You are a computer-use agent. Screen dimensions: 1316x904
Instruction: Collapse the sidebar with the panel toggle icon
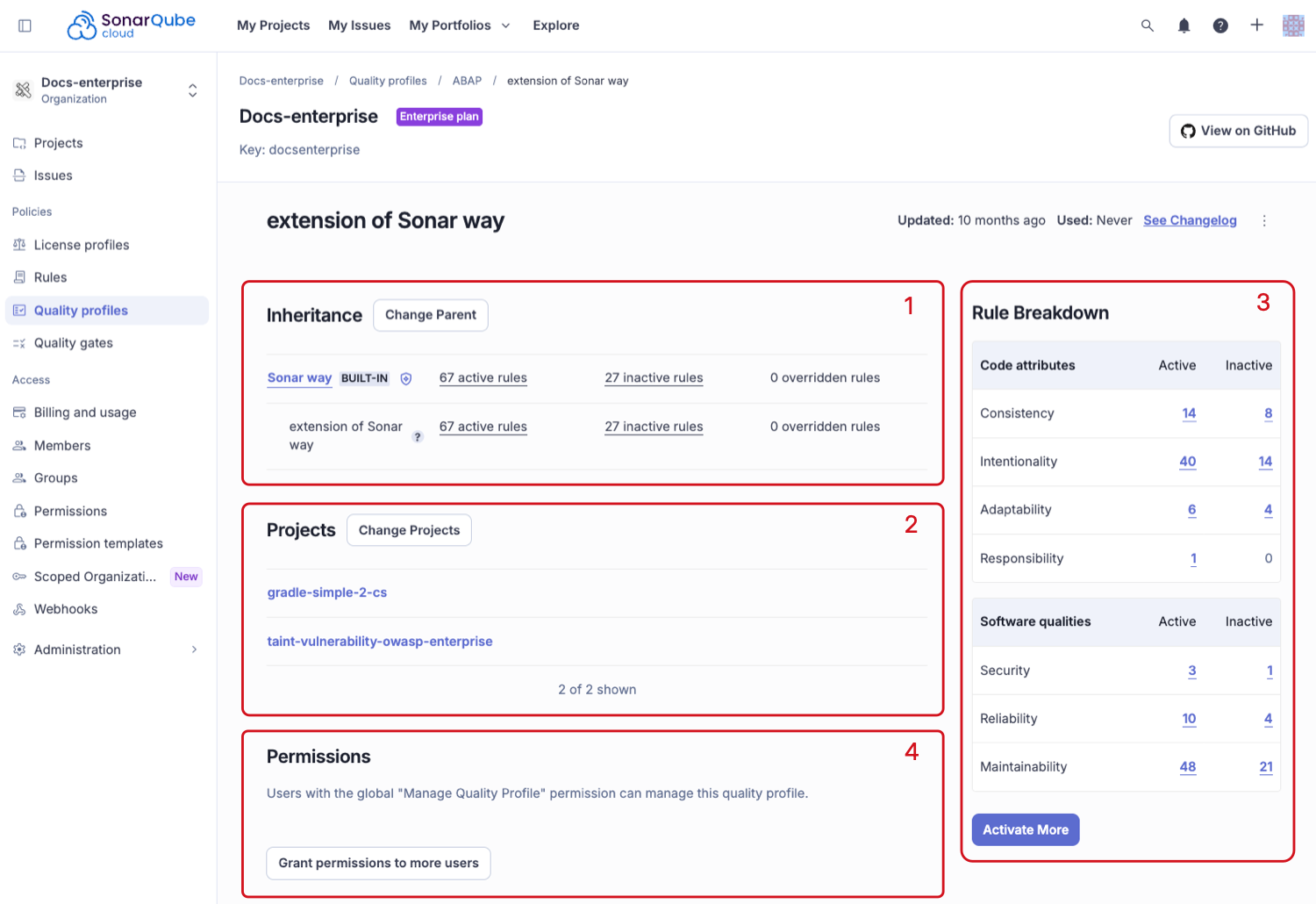[x=25, y=25]
